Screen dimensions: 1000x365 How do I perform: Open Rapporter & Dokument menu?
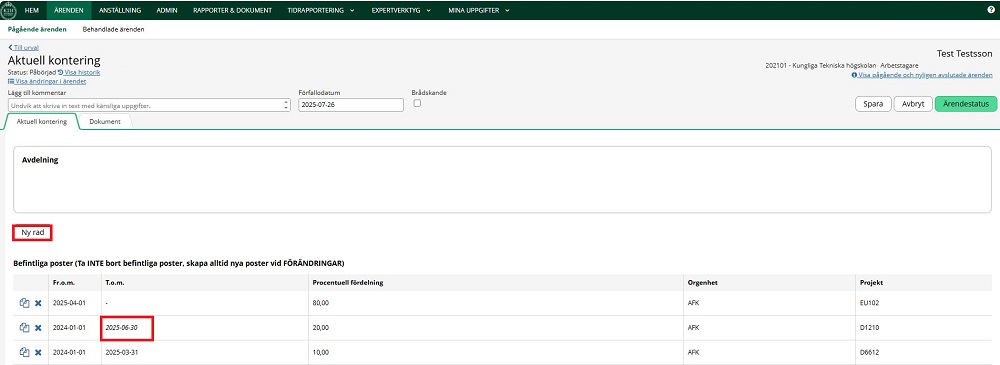[x=232, y=10]
